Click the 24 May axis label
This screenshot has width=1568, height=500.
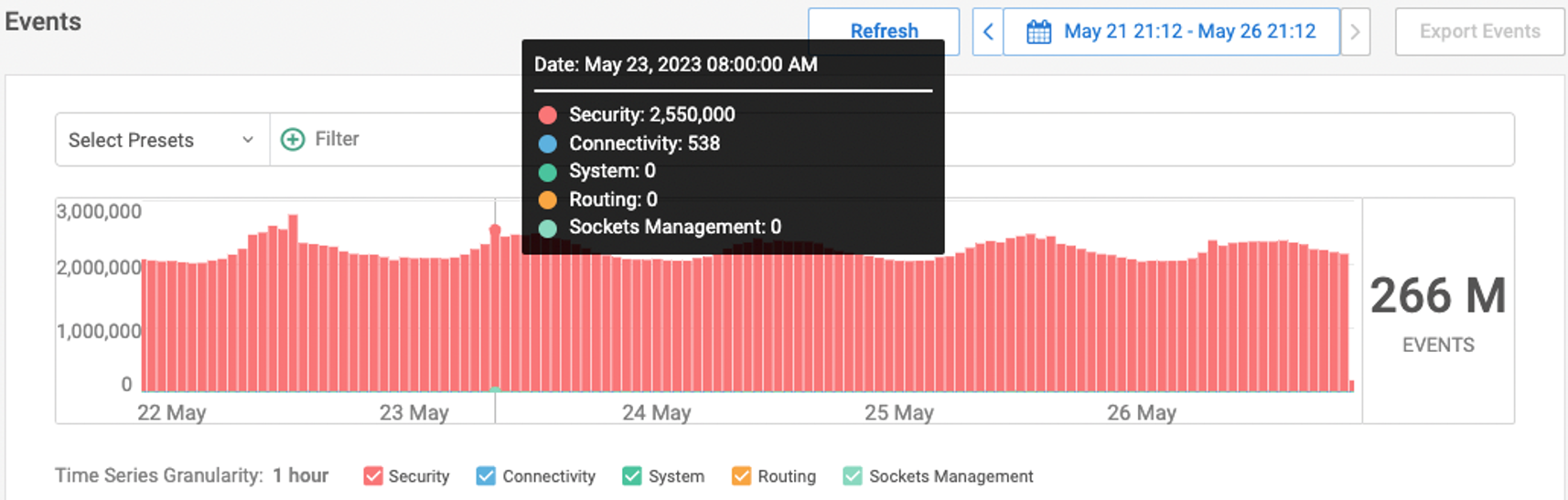pyautogui.click(x=657, y=412)
